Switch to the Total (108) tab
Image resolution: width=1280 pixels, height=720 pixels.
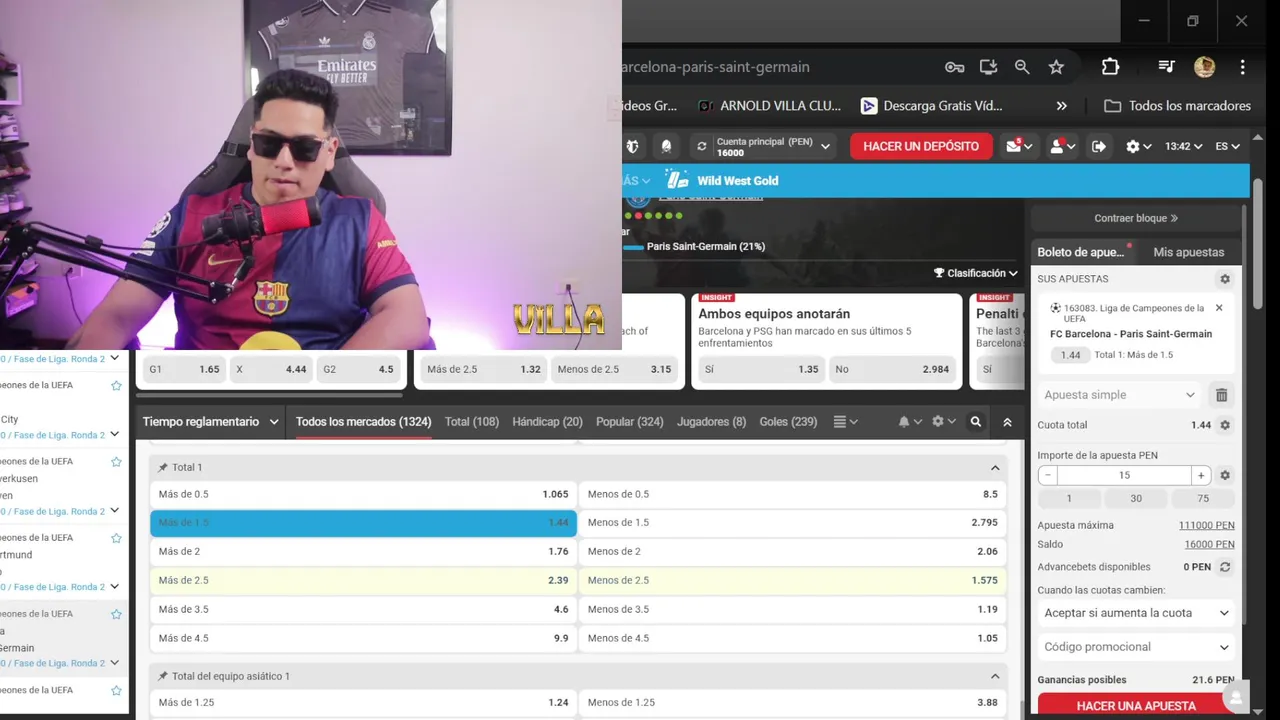(x=472, y=422)
